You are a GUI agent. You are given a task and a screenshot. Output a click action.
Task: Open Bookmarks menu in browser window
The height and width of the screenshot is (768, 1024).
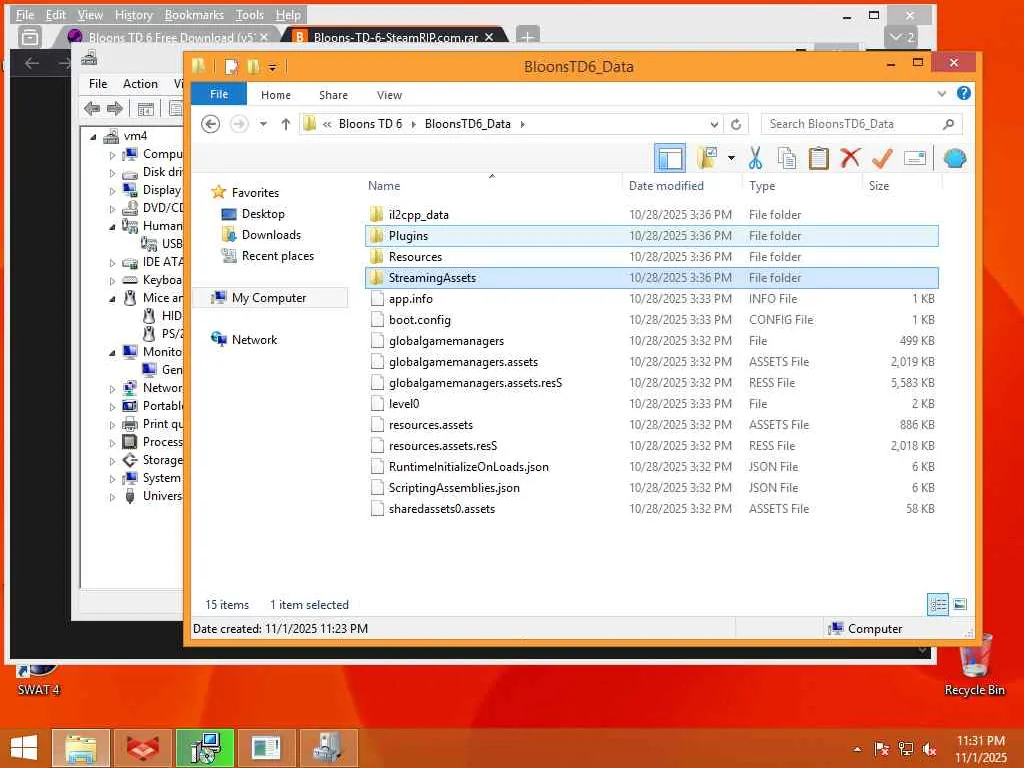tap(194, 15)
